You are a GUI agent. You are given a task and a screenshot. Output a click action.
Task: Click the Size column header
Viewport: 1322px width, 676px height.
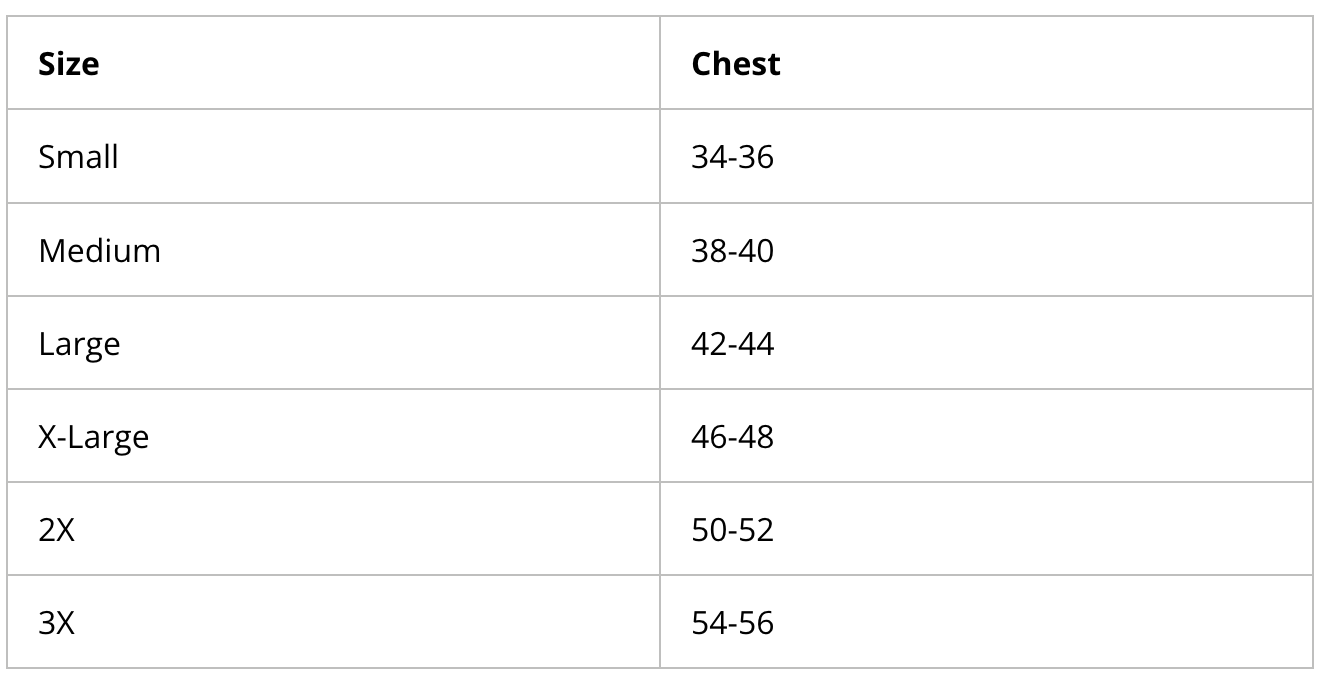coord(69,64)
